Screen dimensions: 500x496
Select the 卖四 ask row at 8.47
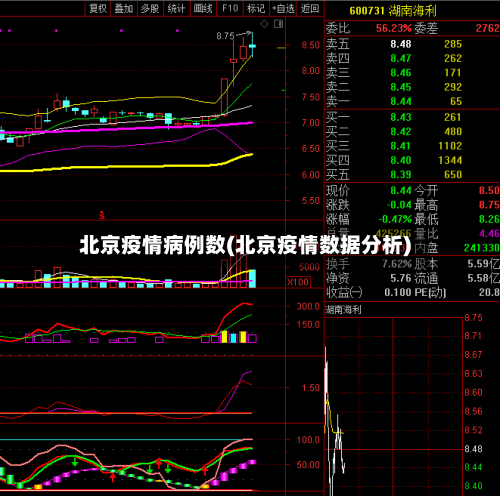pyautogui.click(x=412, y=58)
